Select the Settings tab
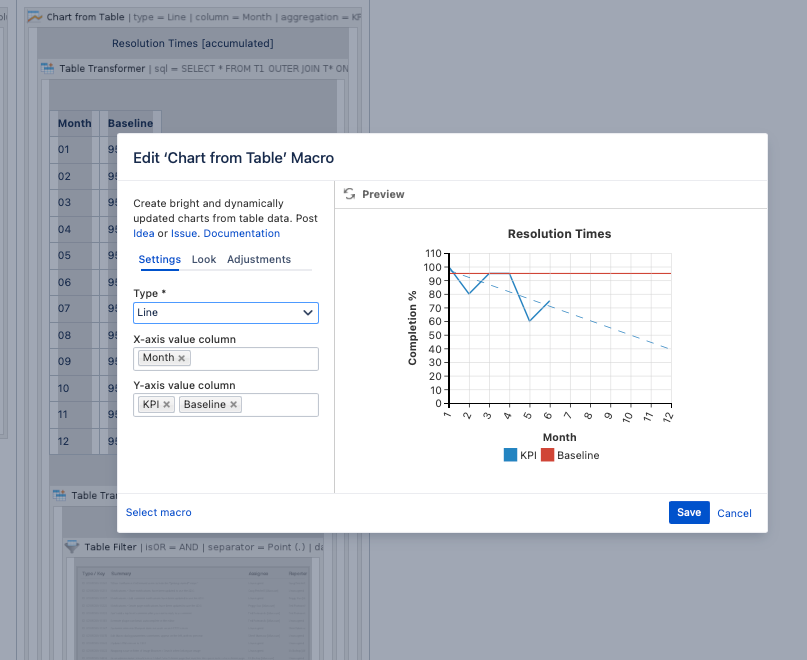This screenshot has height=660, width=807. point(160,259)
